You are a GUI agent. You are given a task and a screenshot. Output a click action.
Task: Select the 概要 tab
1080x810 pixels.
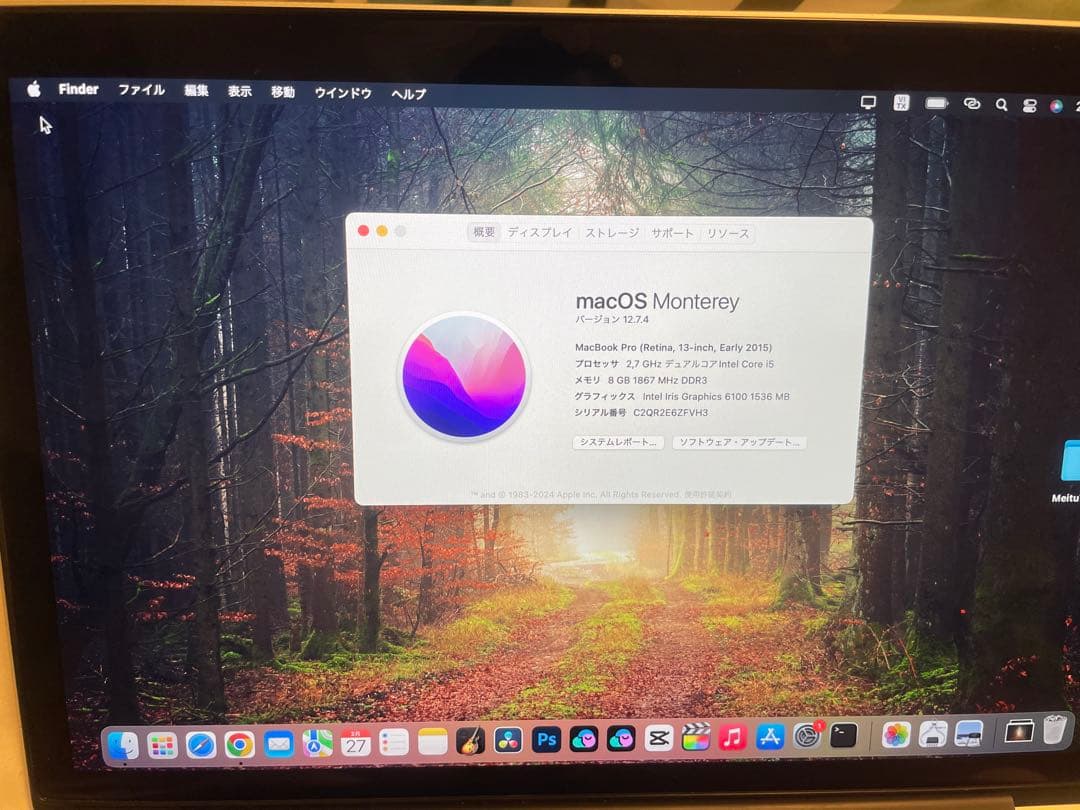tap(484, 232)
